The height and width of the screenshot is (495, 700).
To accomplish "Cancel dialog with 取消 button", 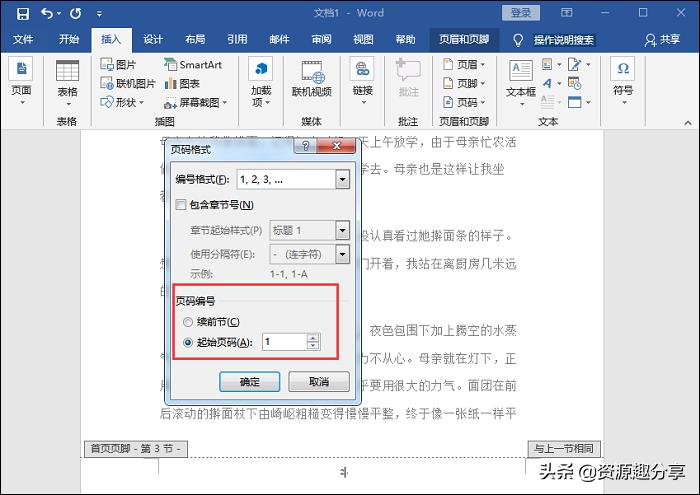I will tap(319, 382).
